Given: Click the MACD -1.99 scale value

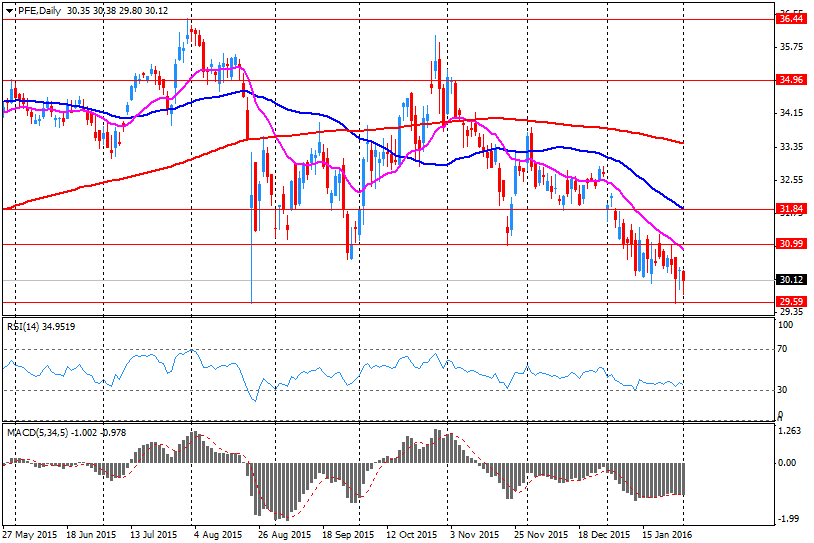Looking at the screenshot, I should click(x=788, y=519).
